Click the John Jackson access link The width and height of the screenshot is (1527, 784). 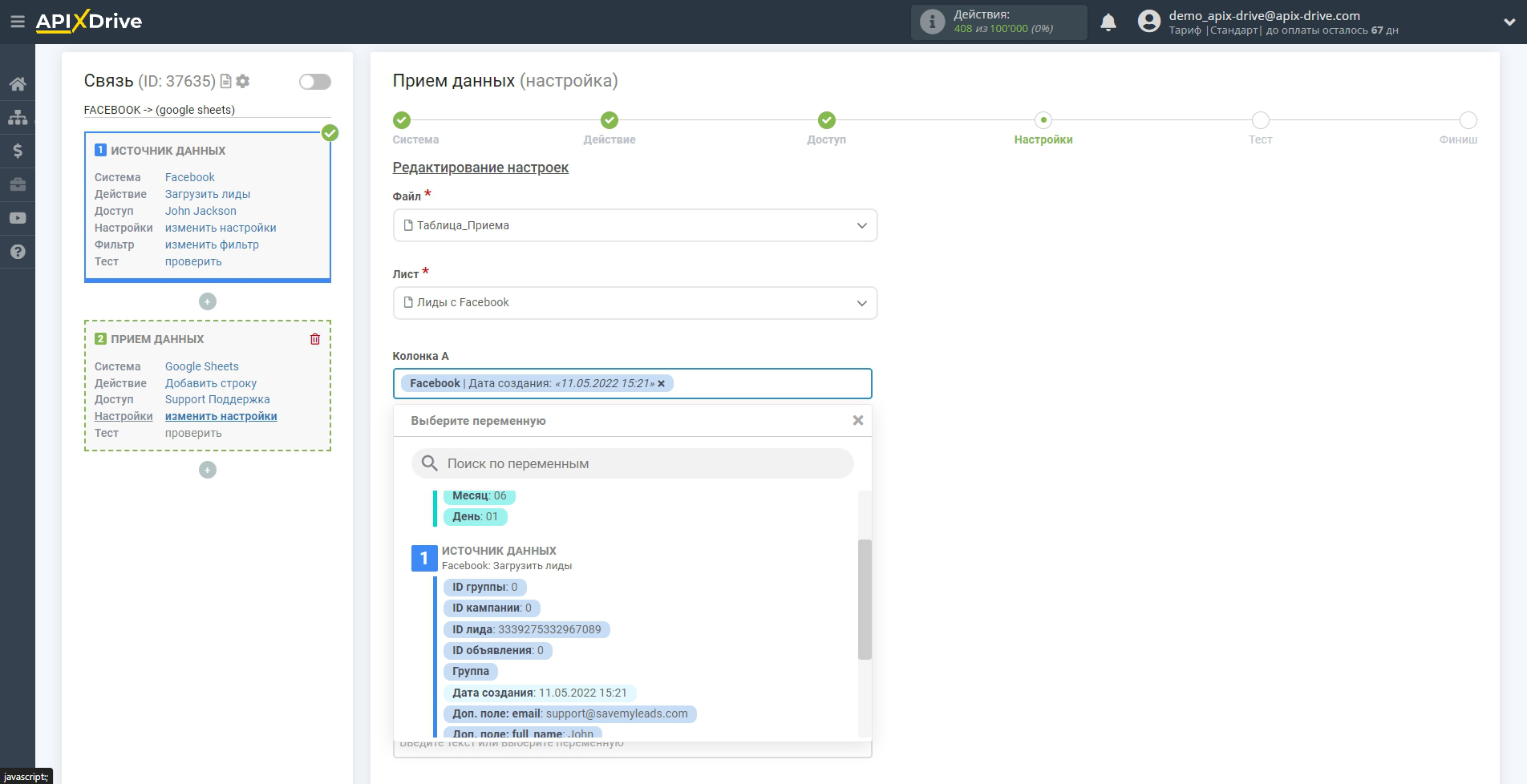click(x=200, y=211)
